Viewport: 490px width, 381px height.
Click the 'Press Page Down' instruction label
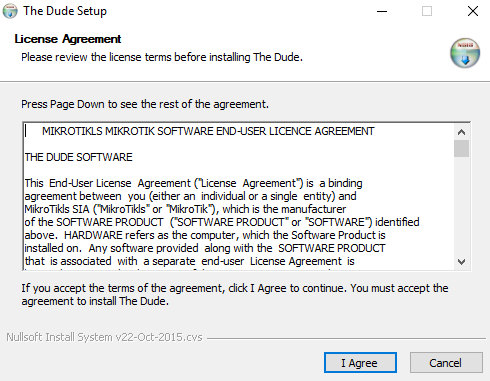point(145,104)
